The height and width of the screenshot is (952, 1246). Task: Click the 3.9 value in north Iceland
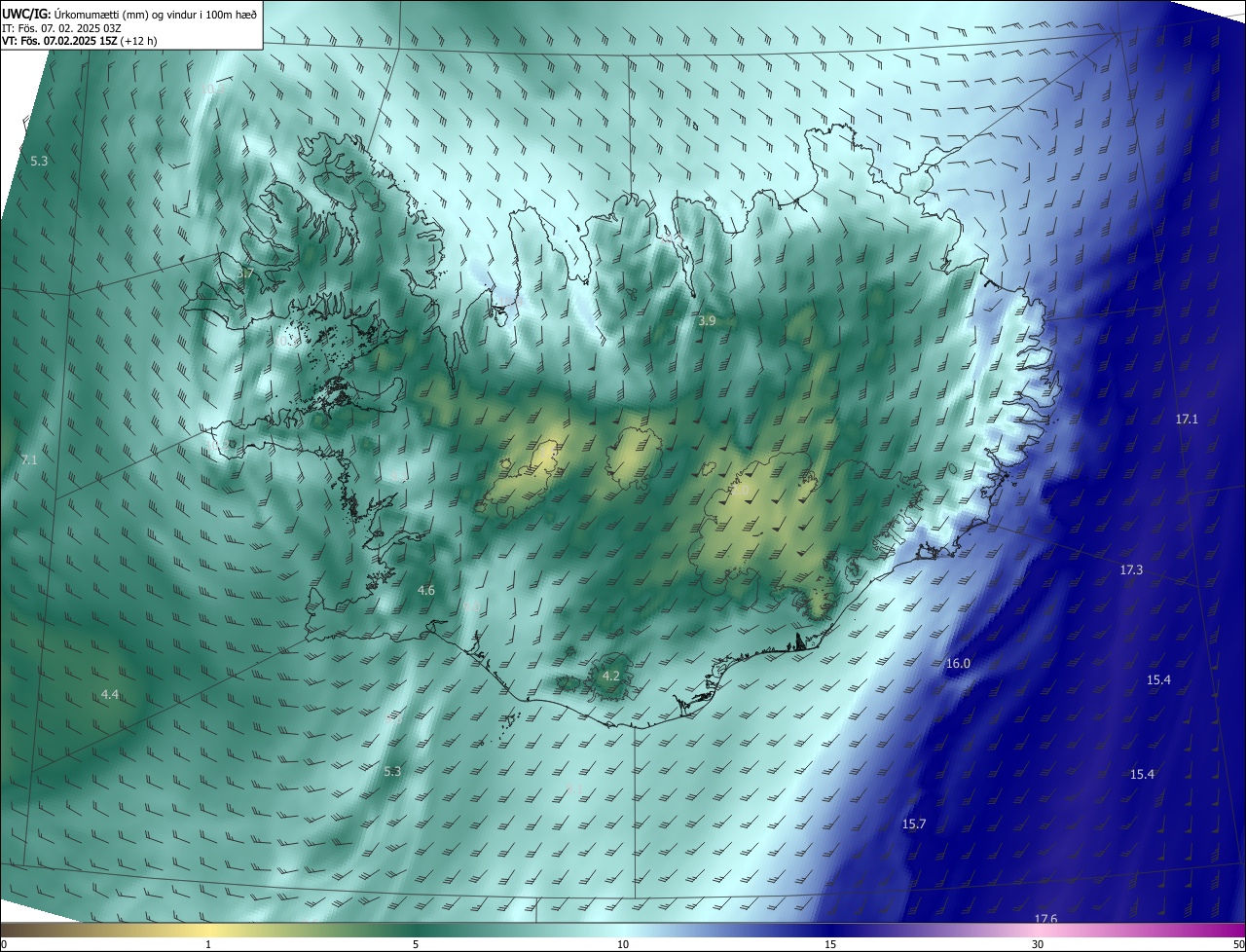click(x=708, y=321)
